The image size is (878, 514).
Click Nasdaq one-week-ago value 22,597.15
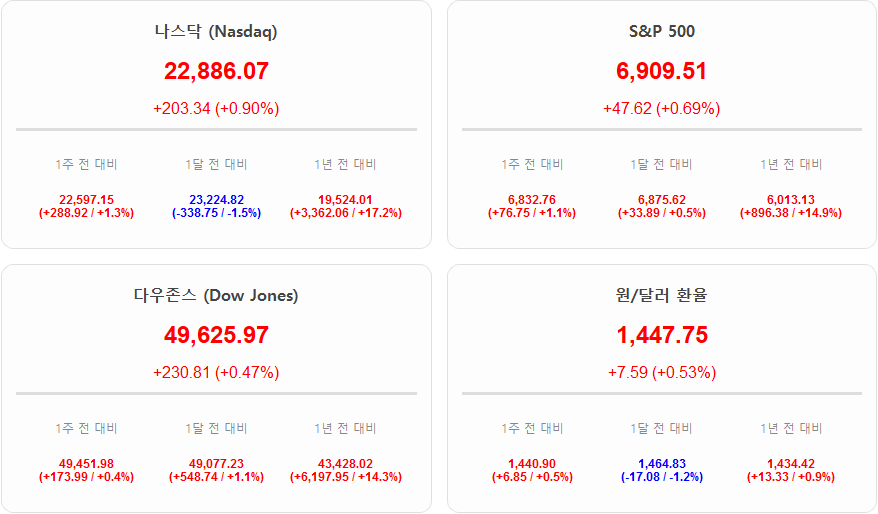click(86, 200)
